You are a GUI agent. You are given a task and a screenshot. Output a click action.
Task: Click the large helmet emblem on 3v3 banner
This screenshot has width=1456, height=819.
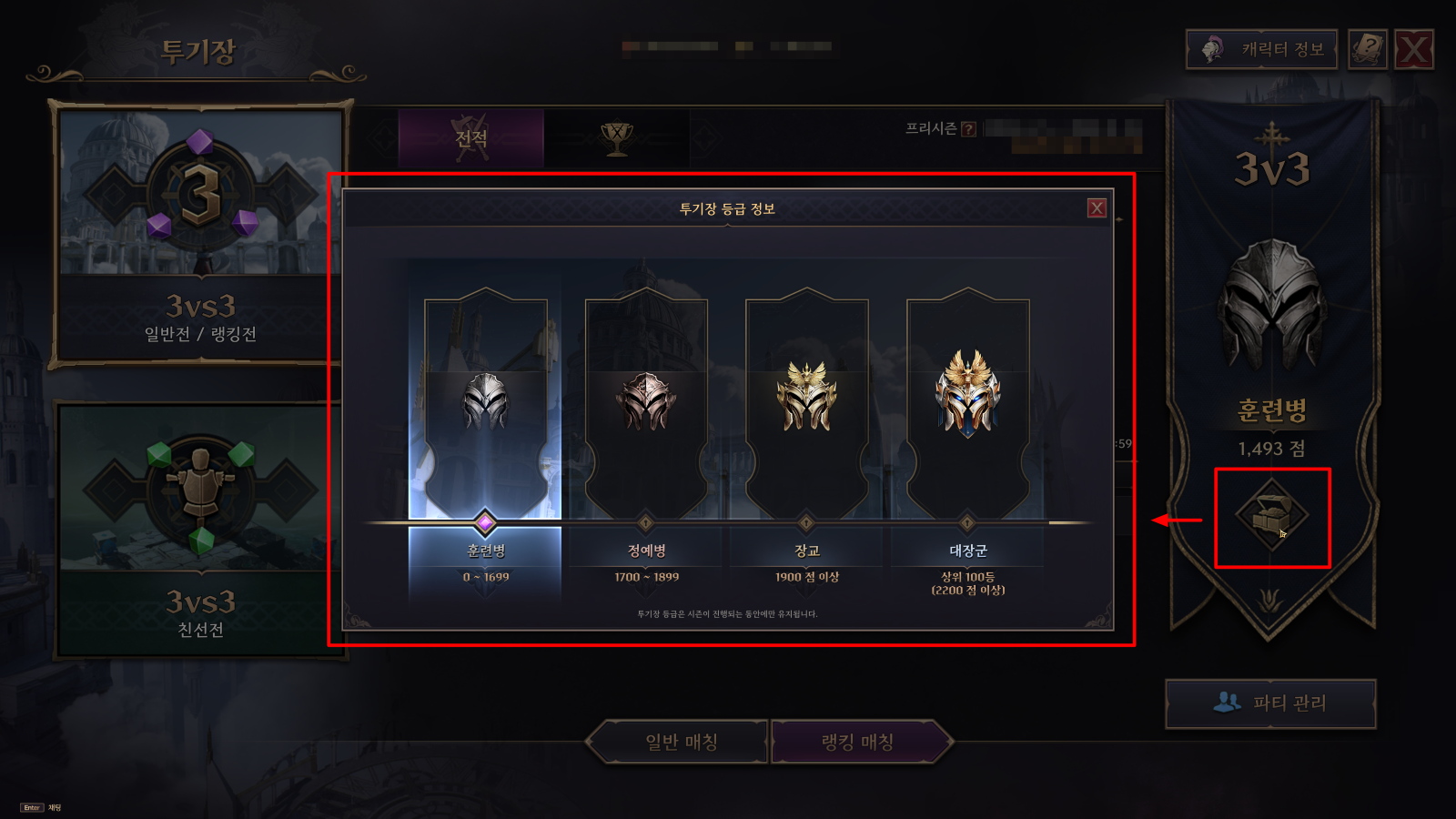click(1271, 303)
